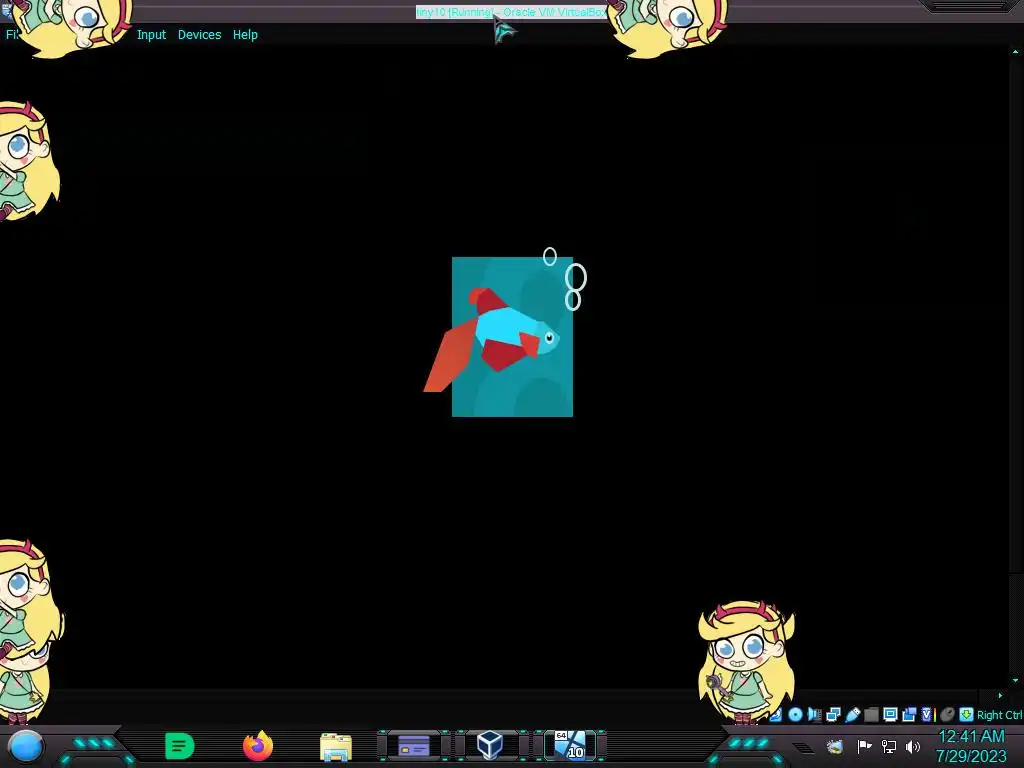Screen dimensions: 1024x768
Task: Open Firefox from the taskbar
Action: (x=258, y=746)
